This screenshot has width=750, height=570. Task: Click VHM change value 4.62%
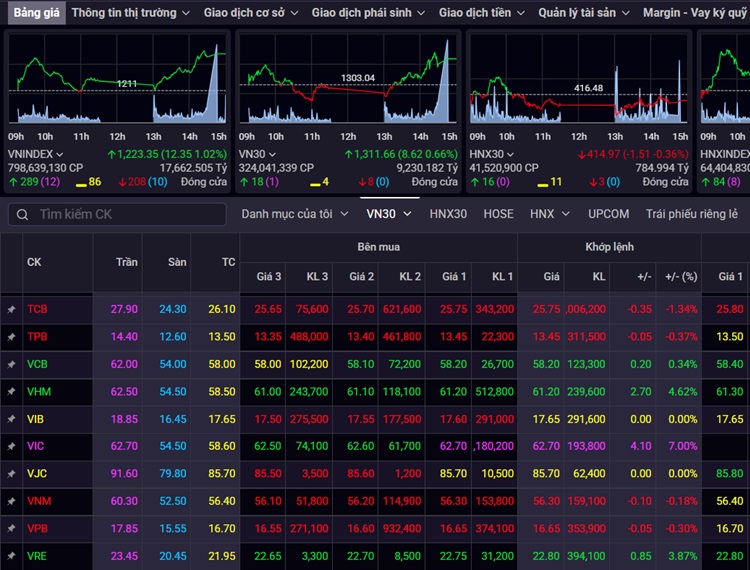(x=683, y=392)
